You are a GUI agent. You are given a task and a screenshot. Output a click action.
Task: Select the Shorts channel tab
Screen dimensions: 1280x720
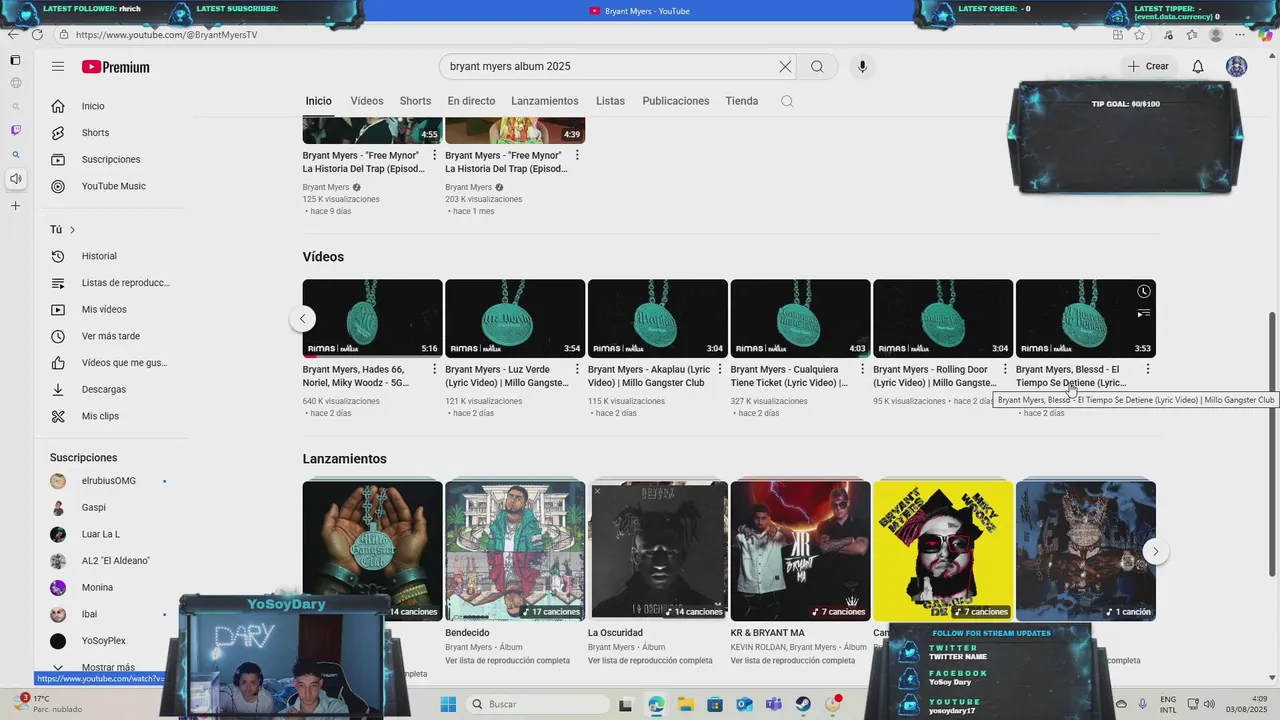click(x=415, y=101)
